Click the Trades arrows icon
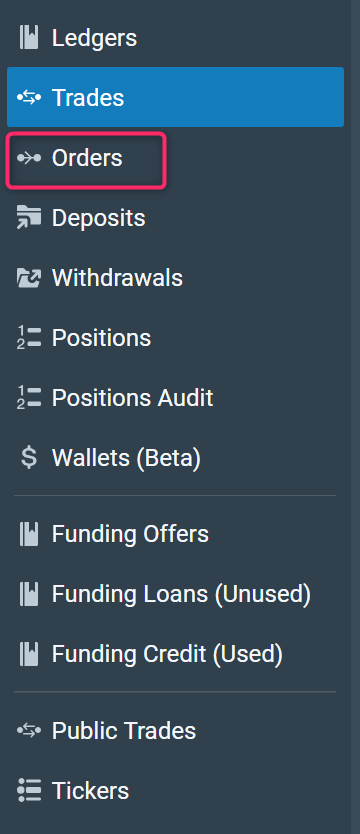The width and height of the screenshot is (360, 834). [29, 98]
